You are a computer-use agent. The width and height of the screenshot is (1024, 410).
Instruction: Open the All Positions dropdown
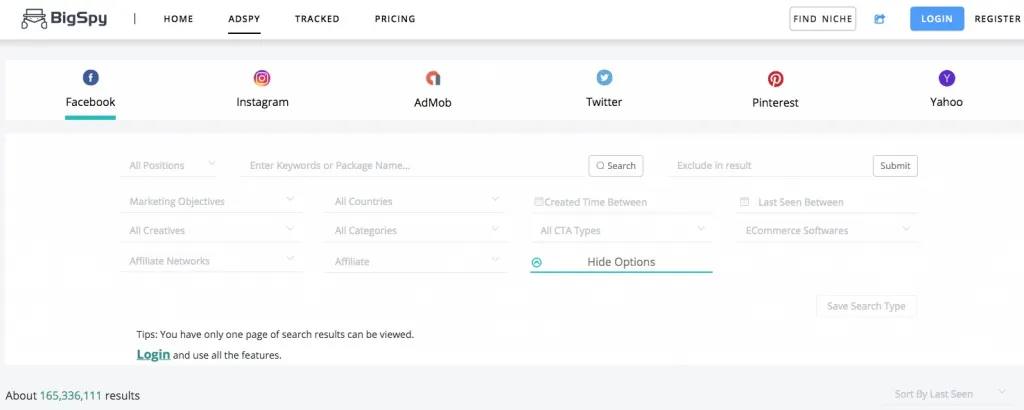[x=171, y=165]
